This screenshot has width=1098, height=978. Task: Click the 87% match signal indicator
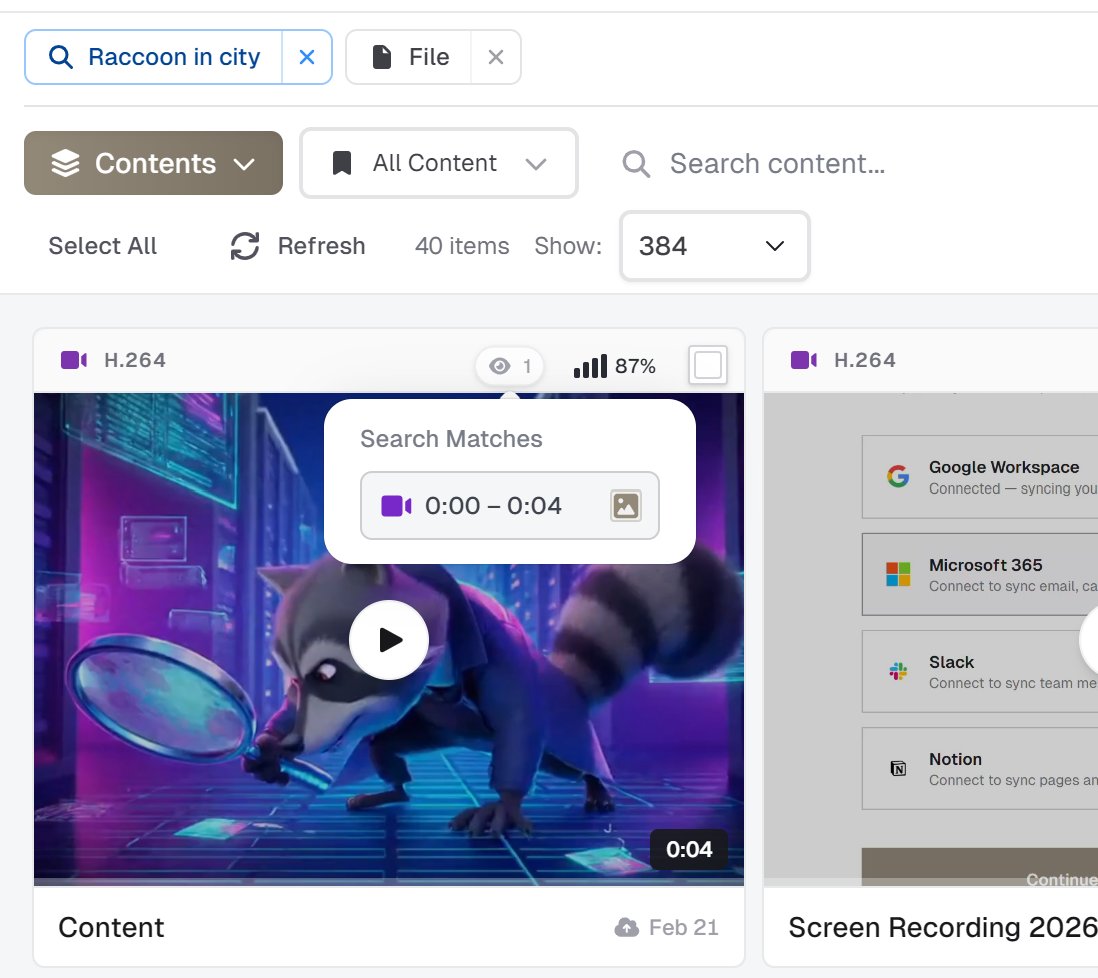(x=614, y=365)
